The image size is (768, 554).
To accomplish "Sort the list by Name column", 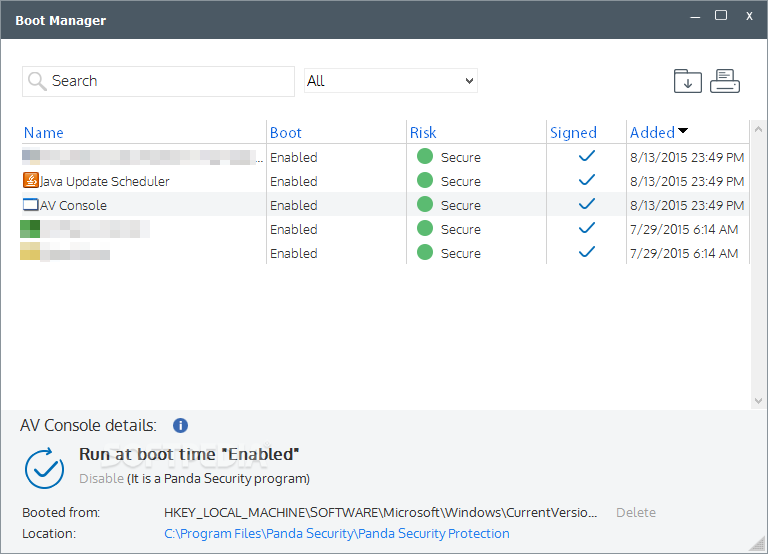I will tap(44, 133).
